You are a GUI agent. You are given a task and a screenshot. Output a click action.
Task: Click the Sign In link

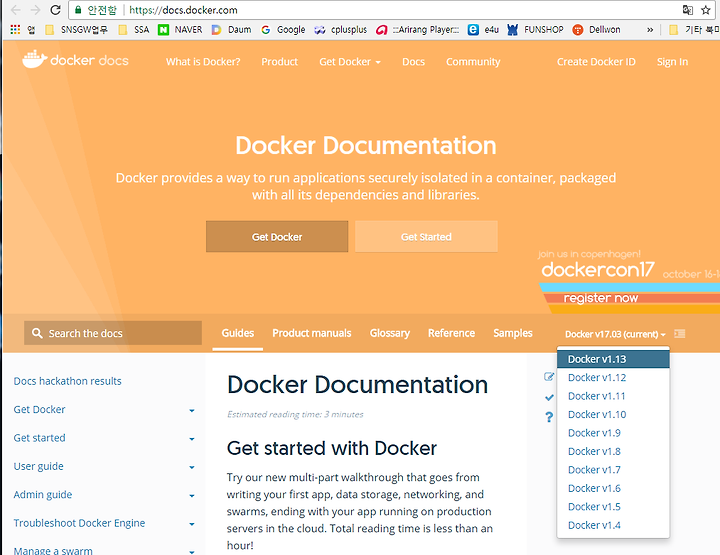[x=672, y=62]
